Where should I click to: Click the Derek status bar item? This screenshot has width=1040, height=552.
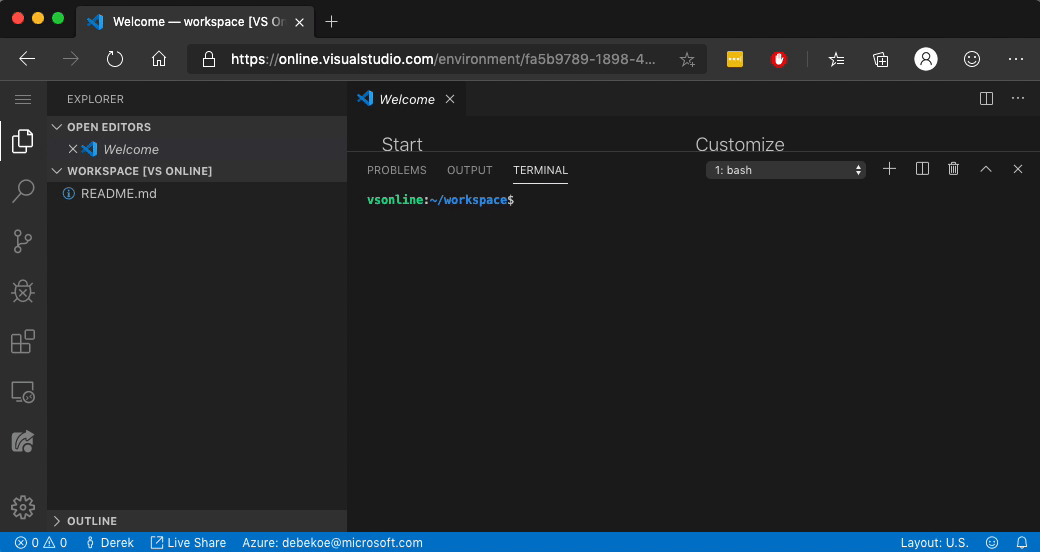[110, 543]
